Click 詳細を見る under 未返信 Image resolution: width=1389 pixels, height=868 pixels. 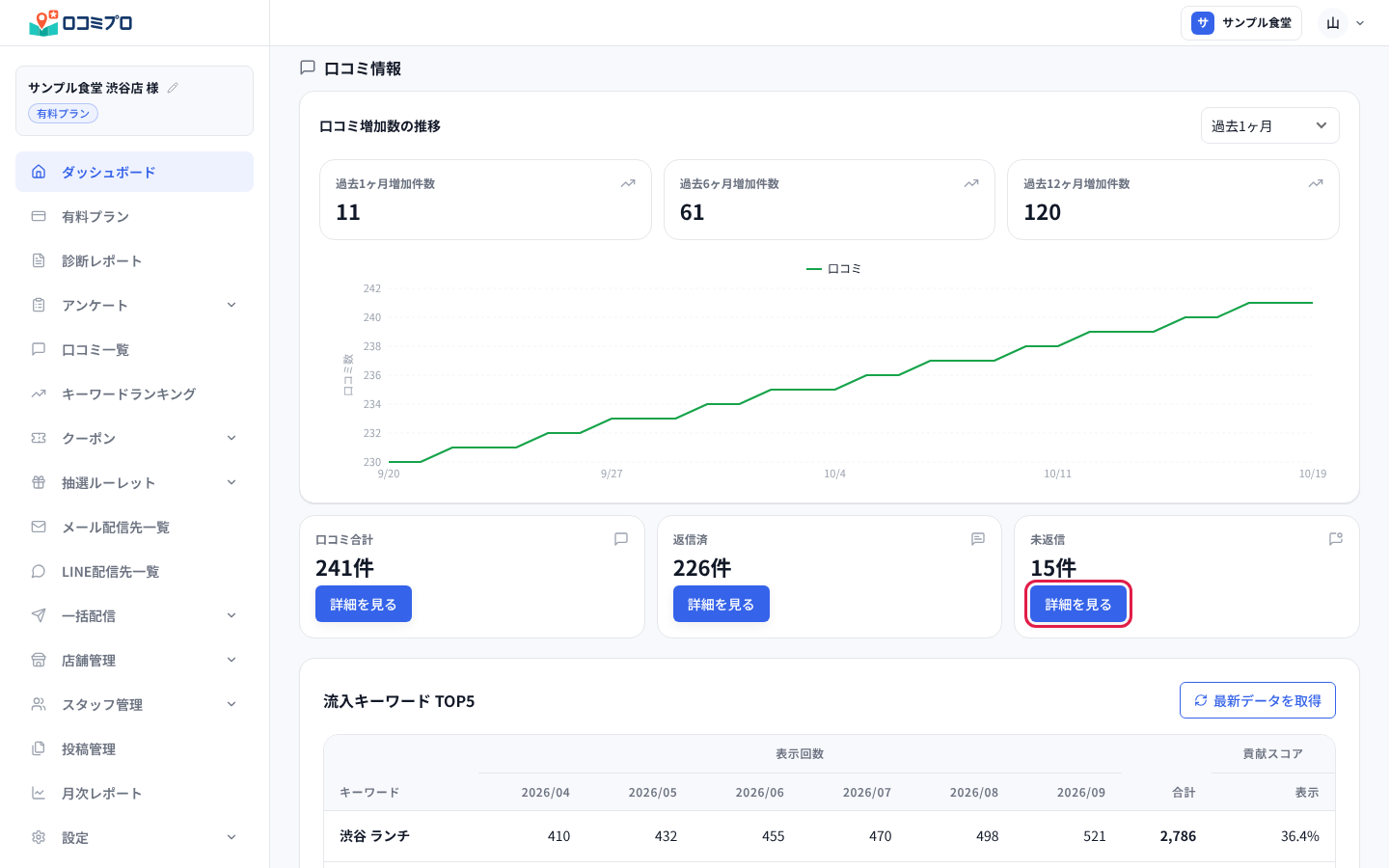(1078, 604)
